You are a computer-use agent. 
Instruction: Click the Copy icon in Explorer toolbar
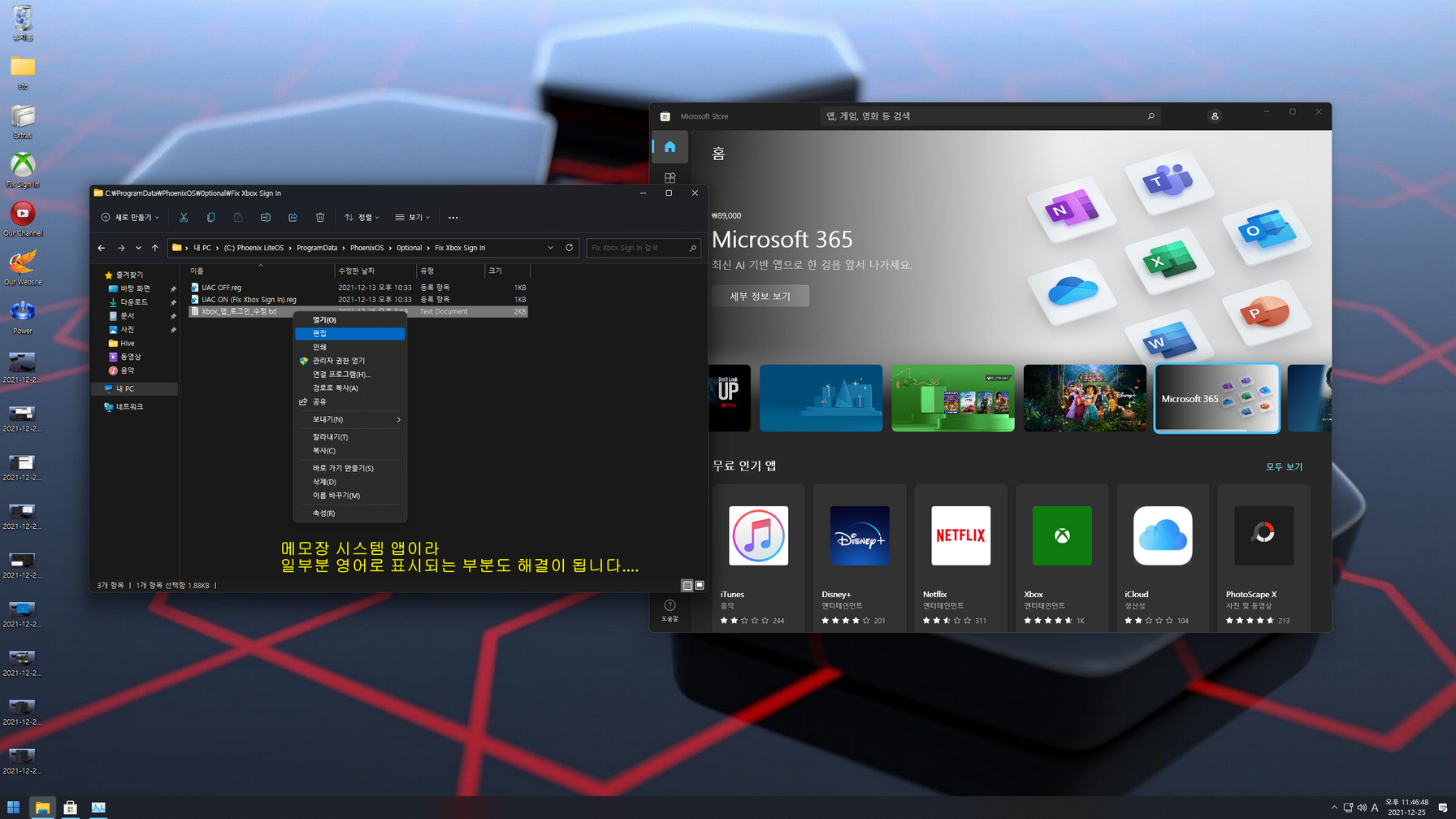tap(210, 218)
